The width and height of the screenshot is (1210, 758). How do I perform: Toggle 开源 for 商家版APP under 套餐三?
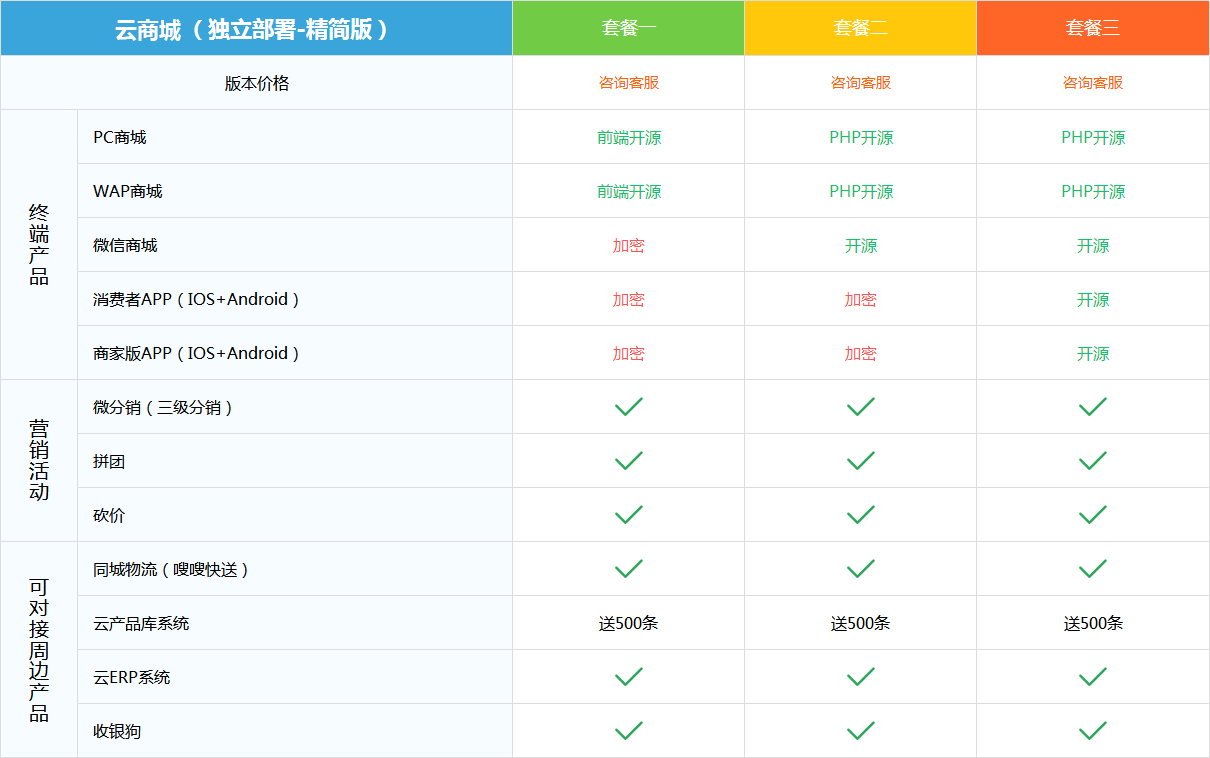(1092, 352)
